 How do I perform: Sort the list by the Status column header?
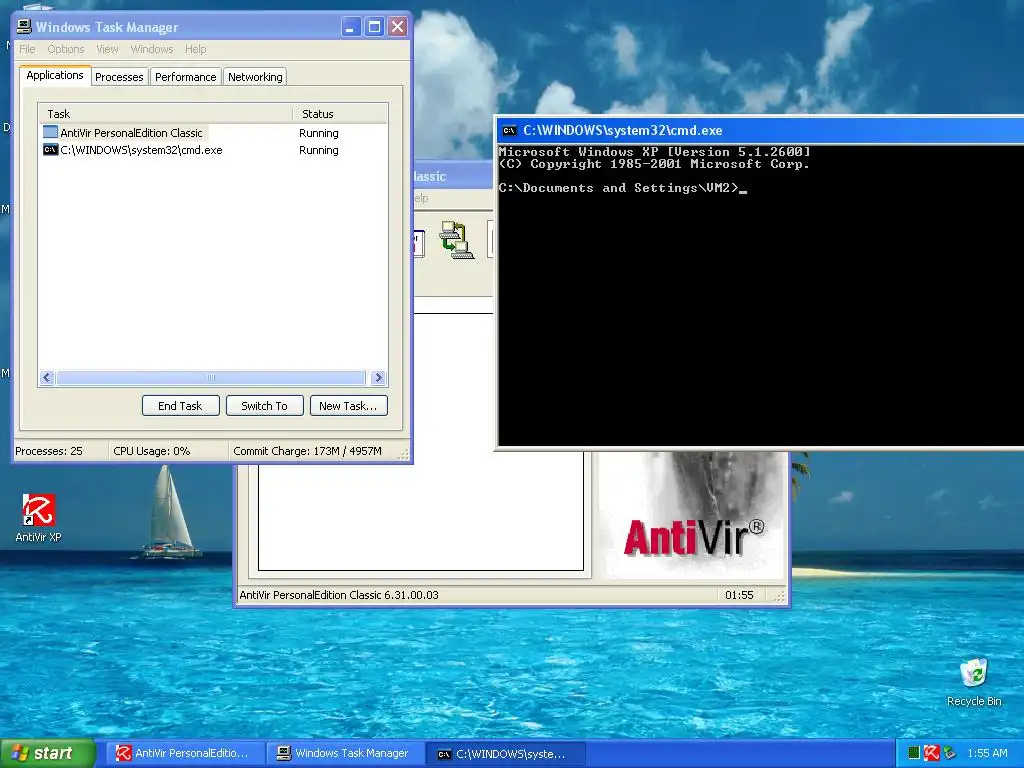340,114
